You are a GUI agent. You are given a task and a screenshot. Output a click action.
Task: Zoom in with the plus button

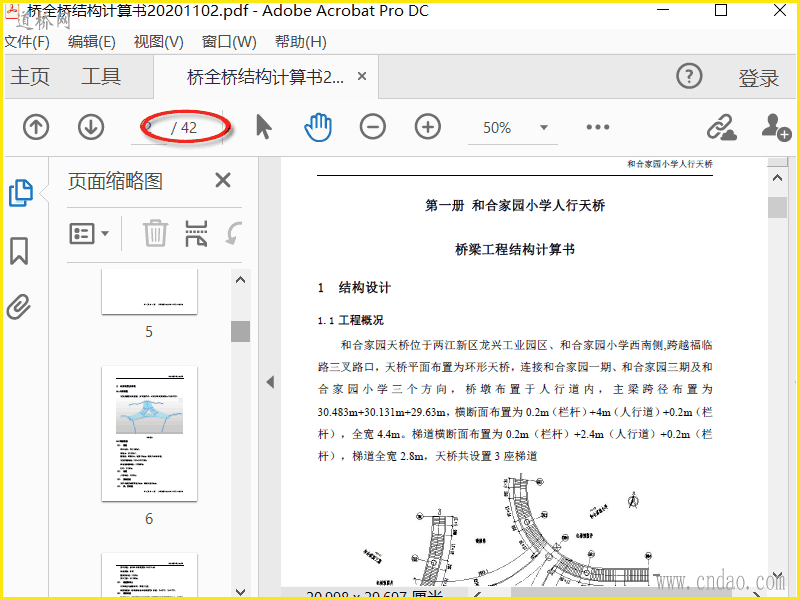(x=428, y=127)
